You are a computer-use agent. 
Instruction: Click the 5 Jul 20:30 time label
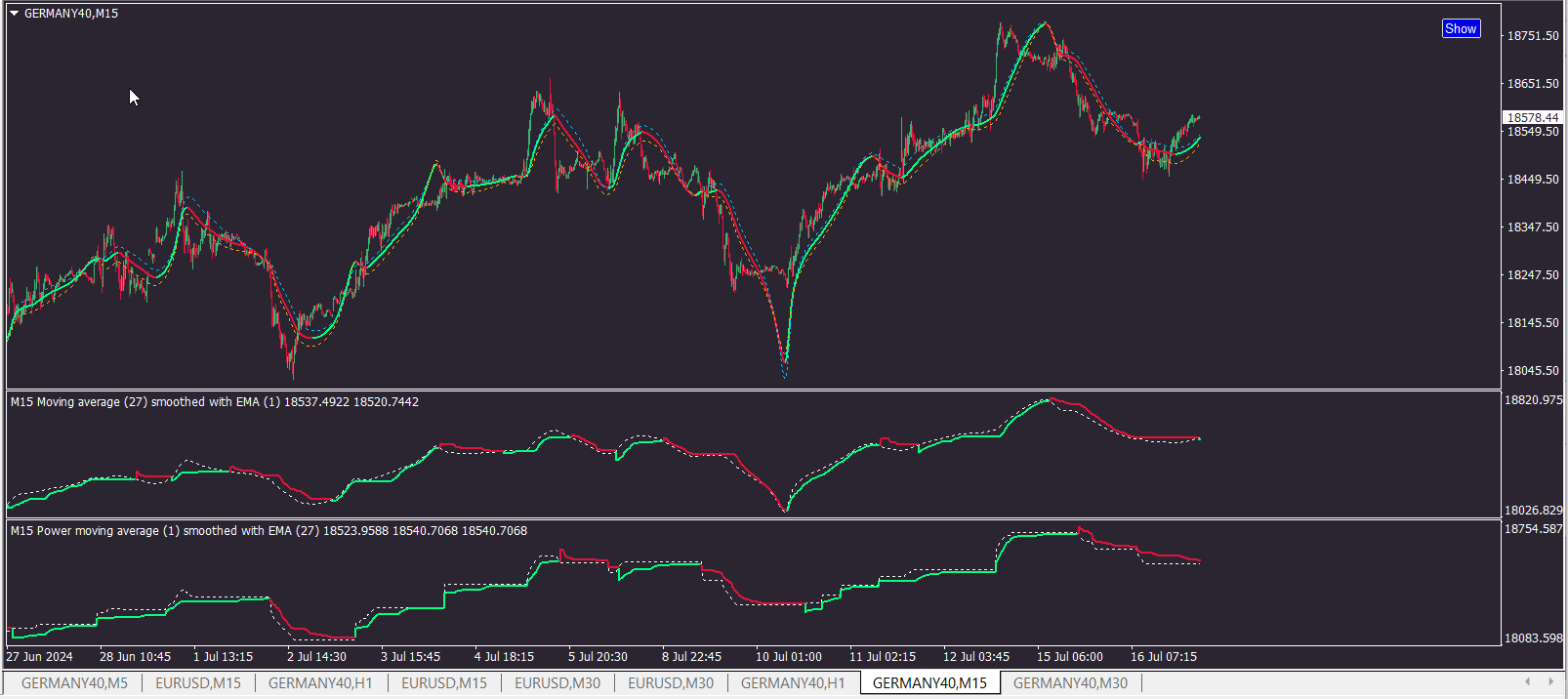click(x=598, y=657)
